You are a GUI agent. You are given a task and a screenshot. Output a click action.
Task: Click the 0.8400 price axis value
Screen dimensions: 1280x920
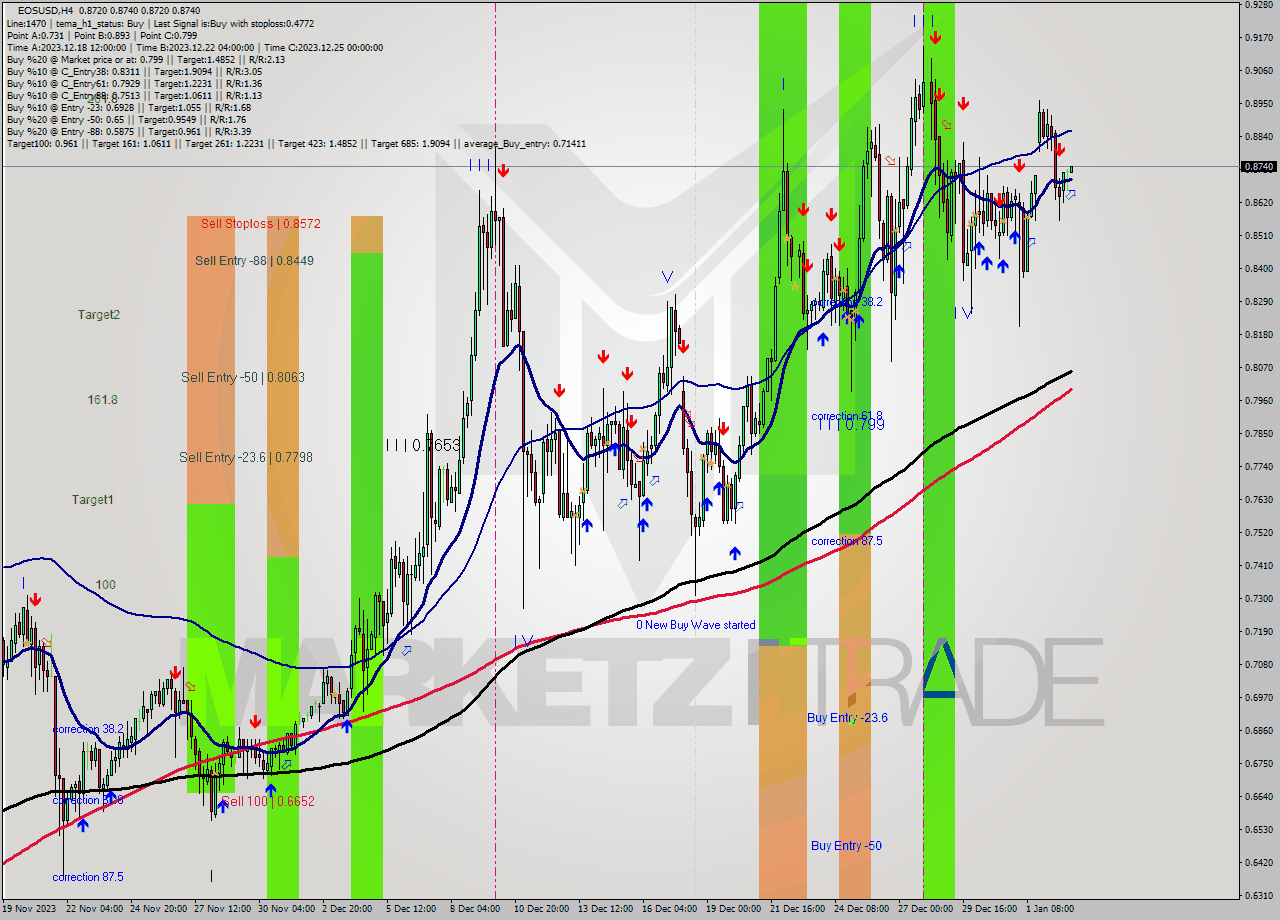click(1259, 268)
